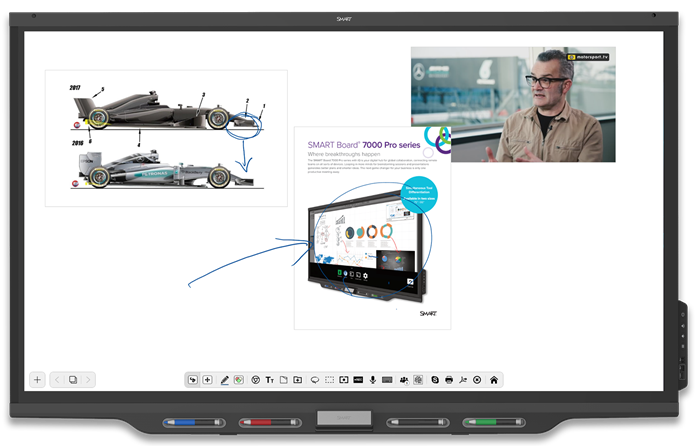Open the text tool marked Tt

(269, 380)
